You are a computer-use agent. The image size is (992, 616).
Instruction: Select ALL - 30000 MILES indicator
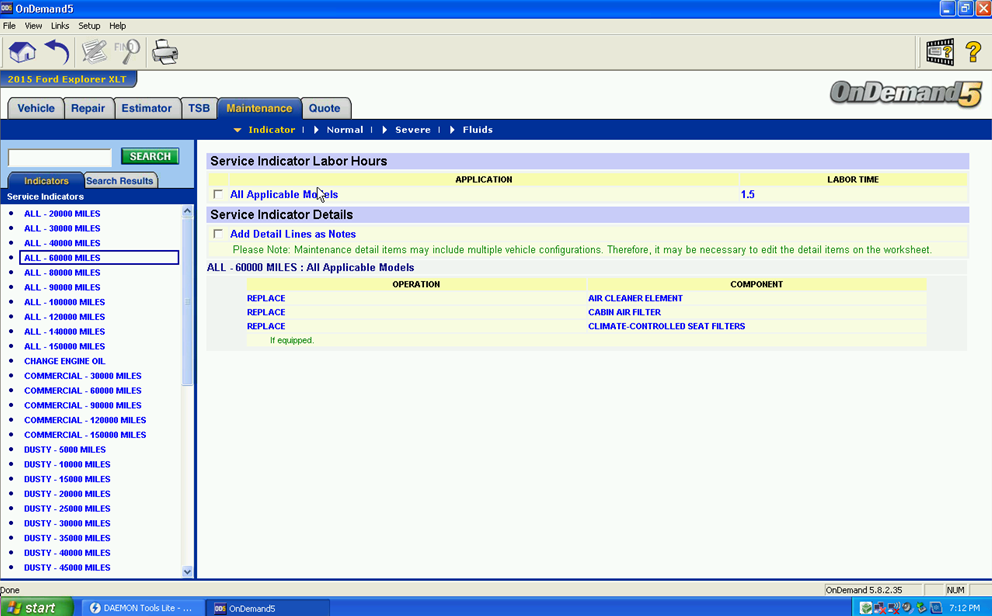[62, 228]
